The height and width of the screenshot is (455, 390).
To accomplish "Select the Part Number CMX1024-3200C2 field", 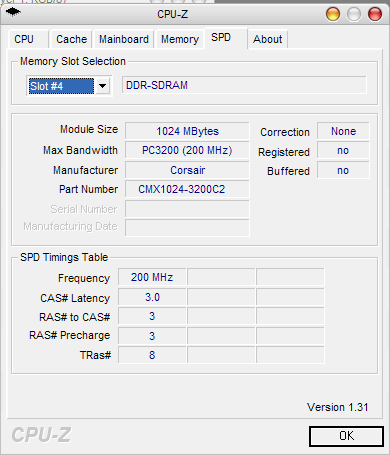I will tap(187, 189).
